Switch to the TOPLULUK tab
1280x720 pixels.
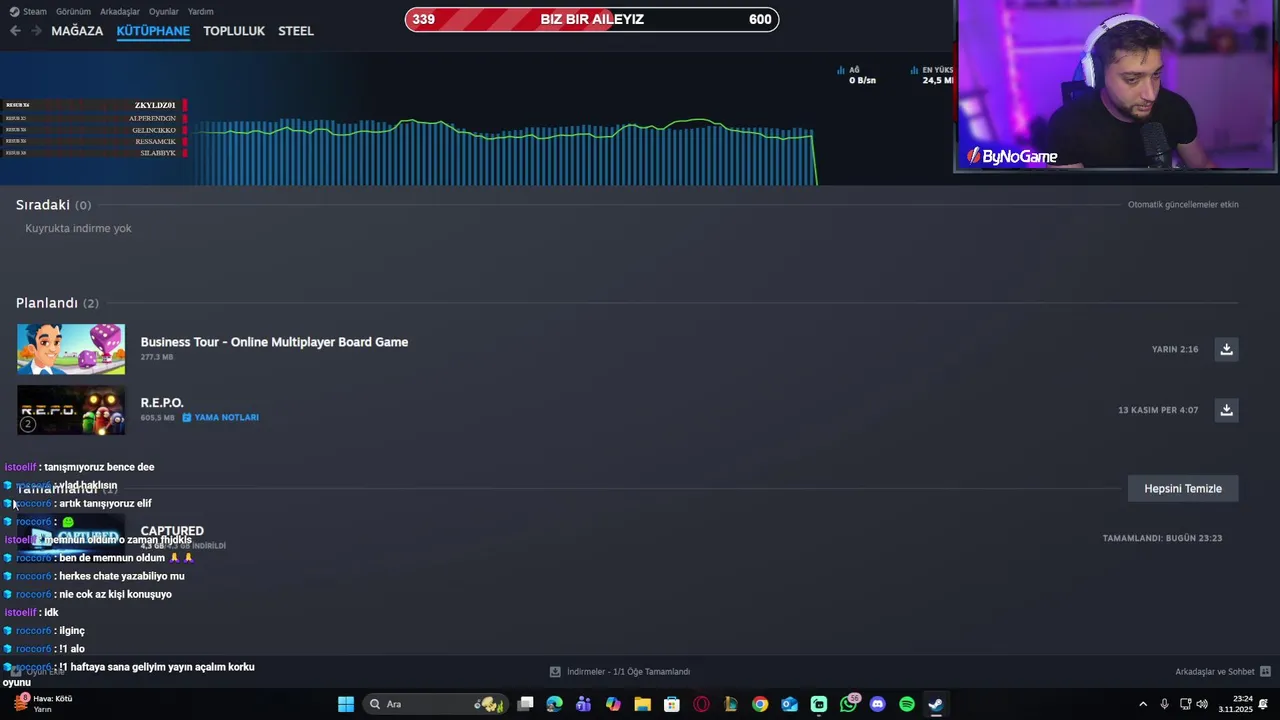point(234,31)
